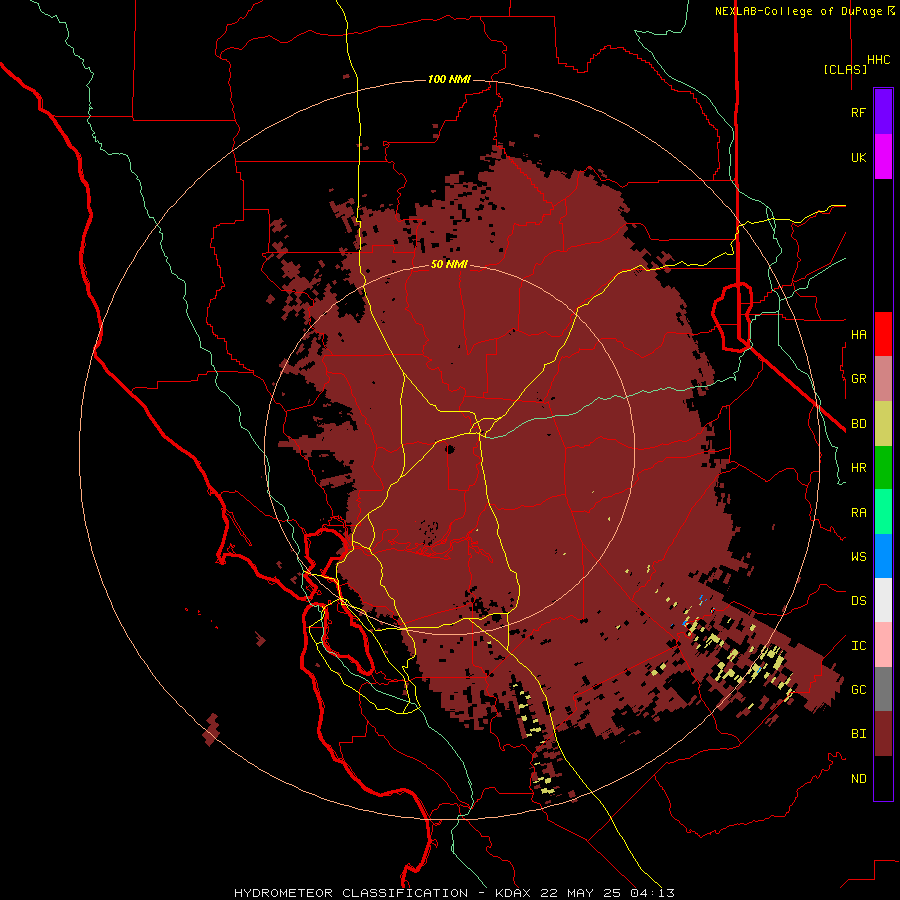
Task: Click the WS legend label
Action: (858, 557)
